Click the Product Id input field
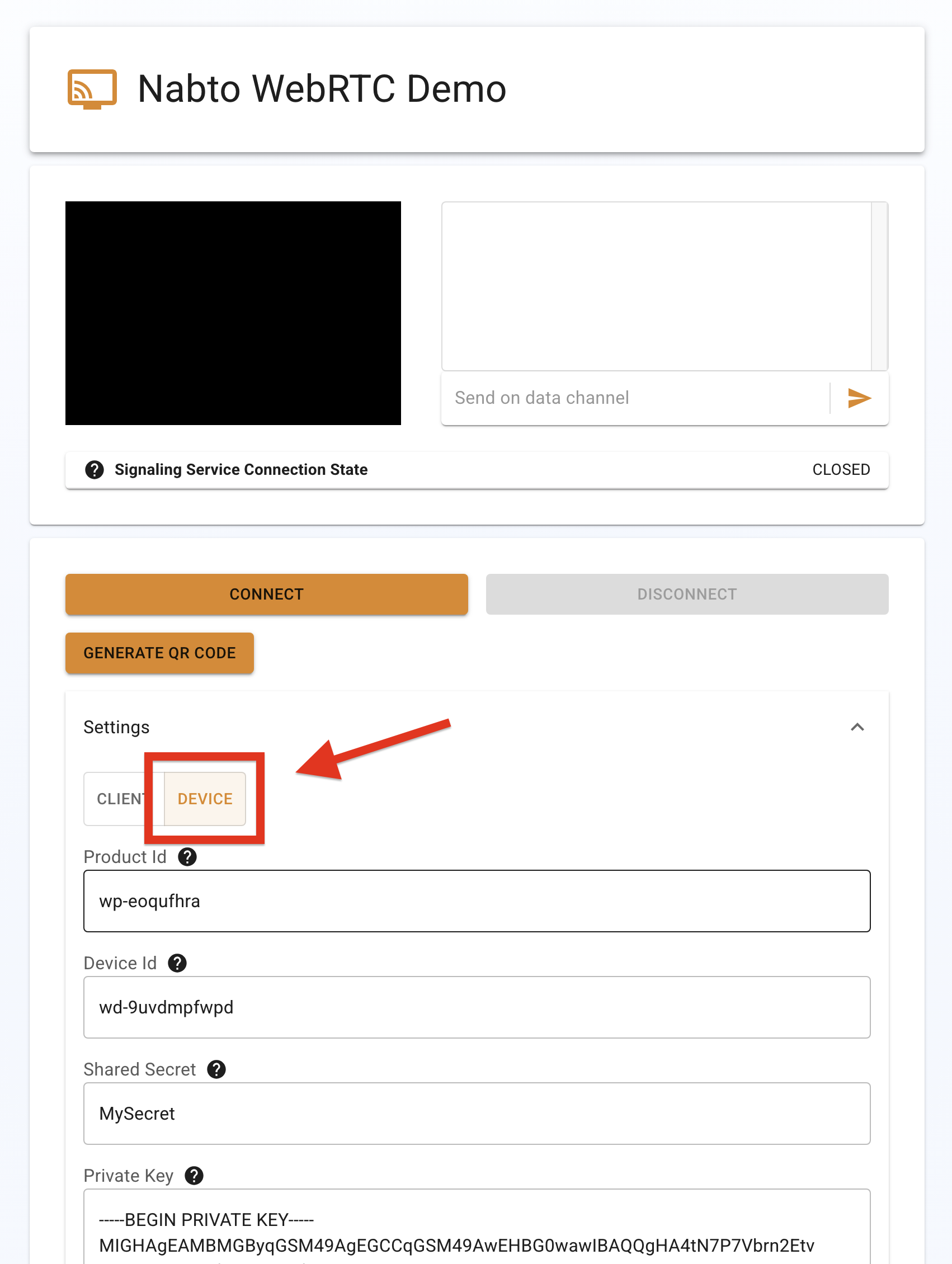Screen dimensions: 952x1264 click(477, 901)
